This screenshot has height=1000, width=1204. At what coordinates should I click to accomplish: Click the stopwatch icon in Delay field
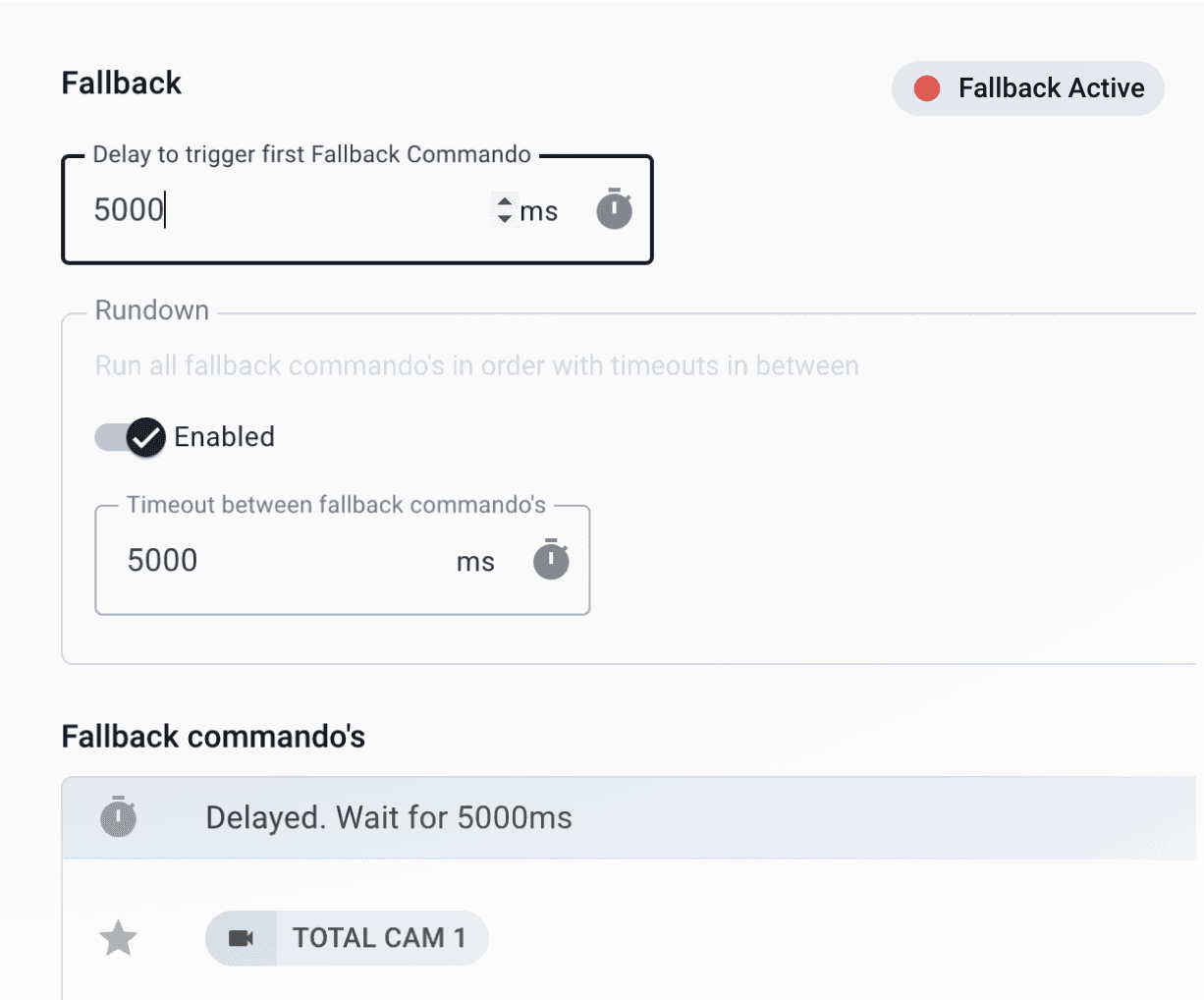coord(614,209)
